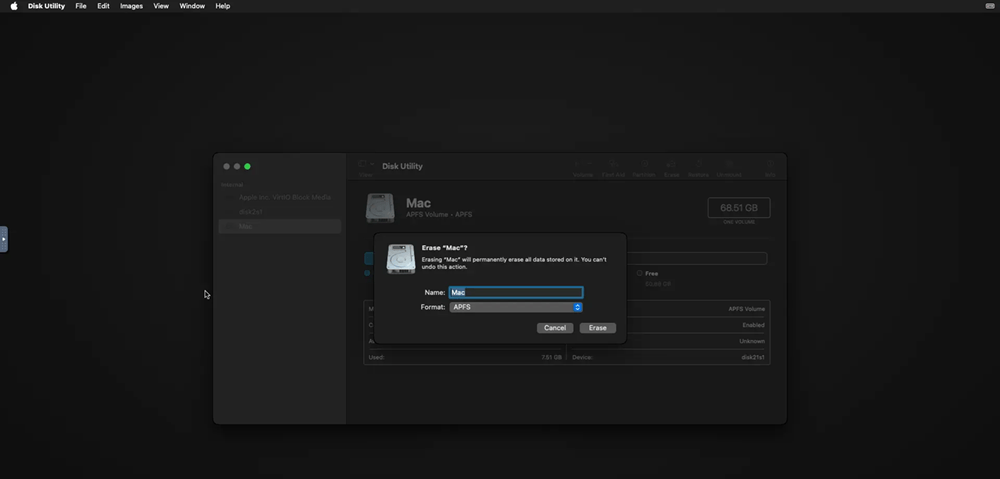
Task: Select the First Aid toolbar icon
Action: click(613, 165)
